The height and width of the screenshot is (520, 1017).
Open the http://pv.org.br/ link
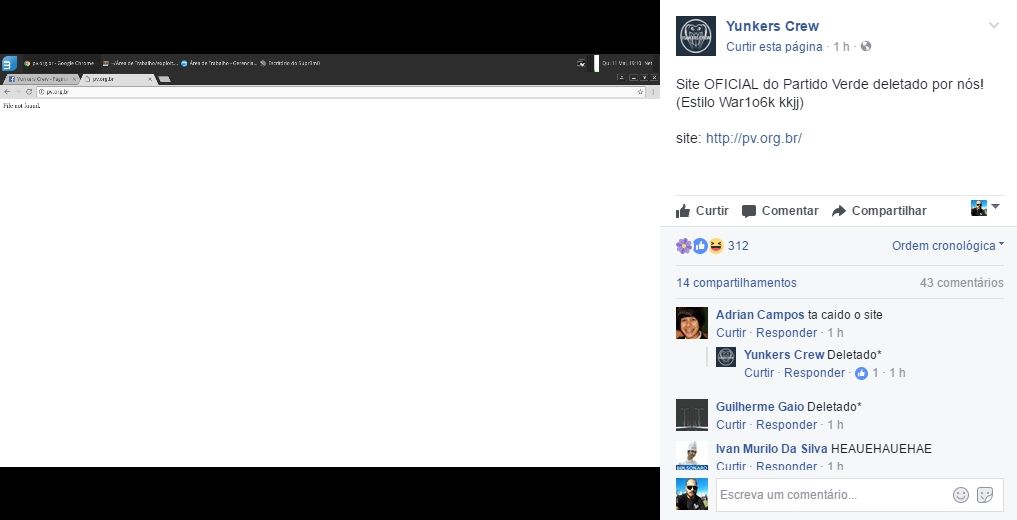(754, 138)
